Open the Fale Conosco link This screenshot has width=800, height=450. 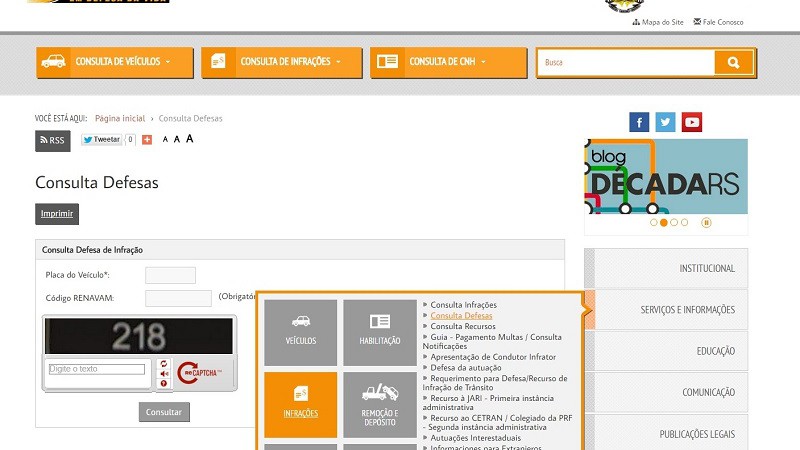718,22
